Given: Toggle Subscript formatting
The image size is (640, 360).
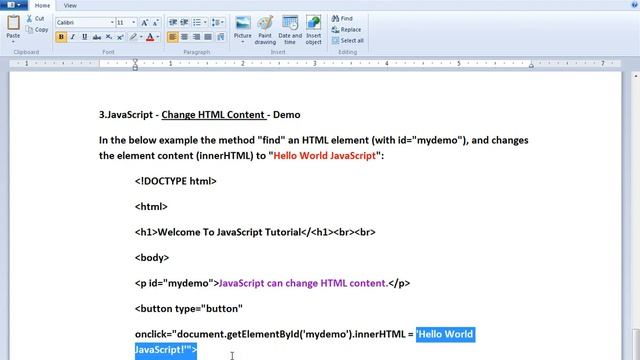Looking at the screenshot, I should (109, 37).
